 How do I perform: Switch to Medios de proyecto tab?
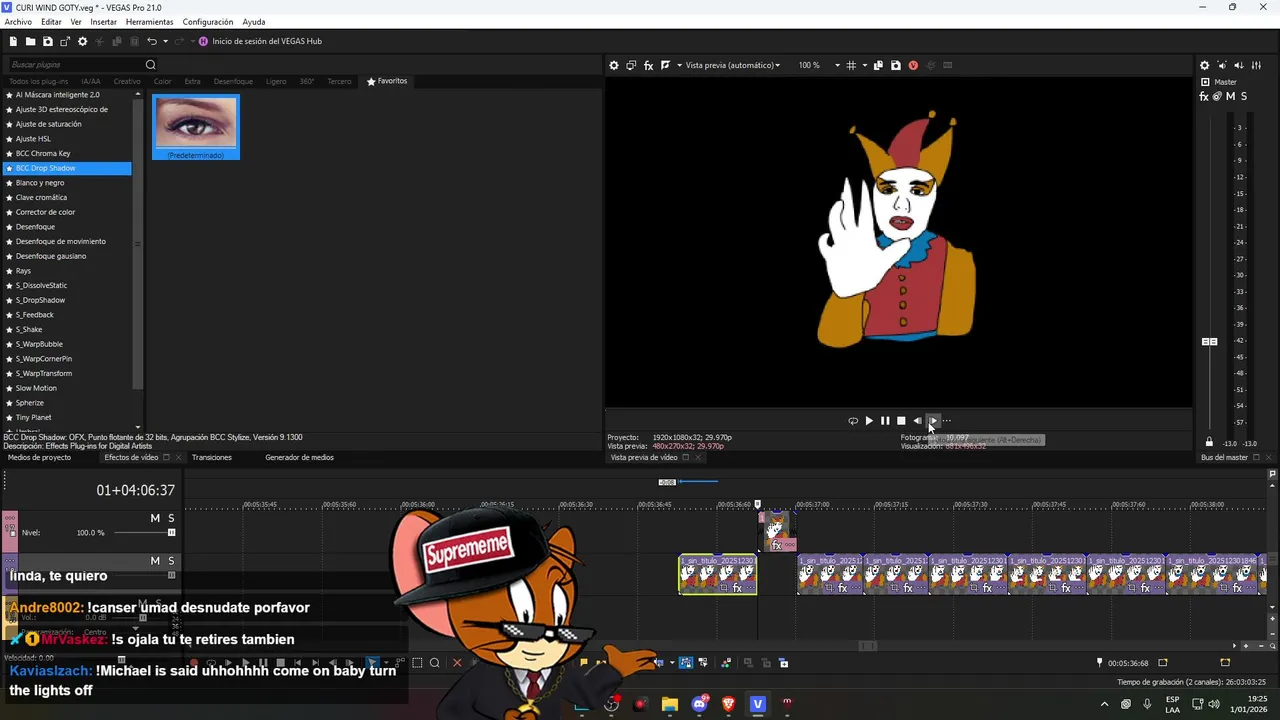(x=40, y=457)
